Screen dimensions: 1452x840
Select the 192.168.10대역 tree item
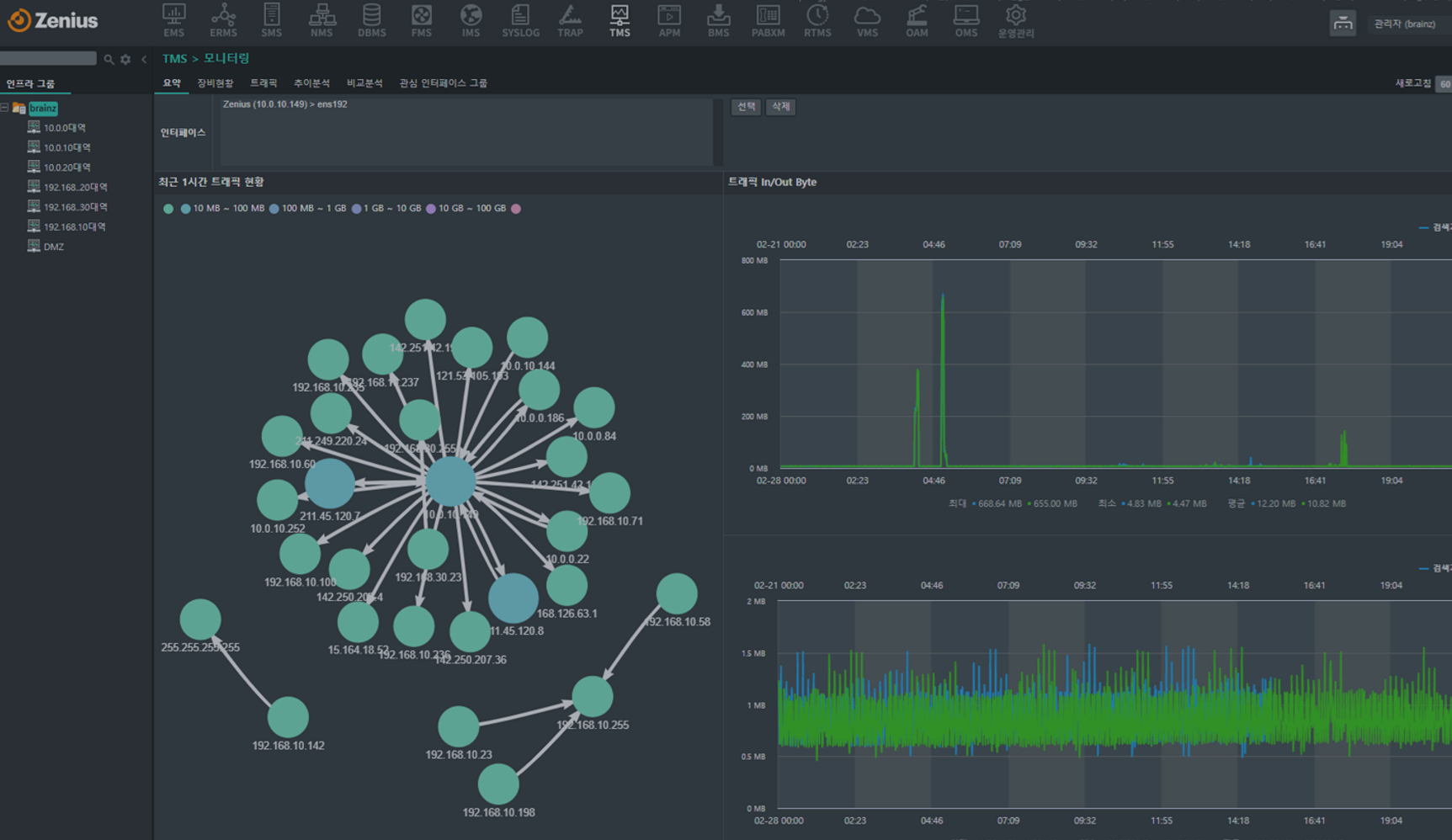tap(74, 227)
